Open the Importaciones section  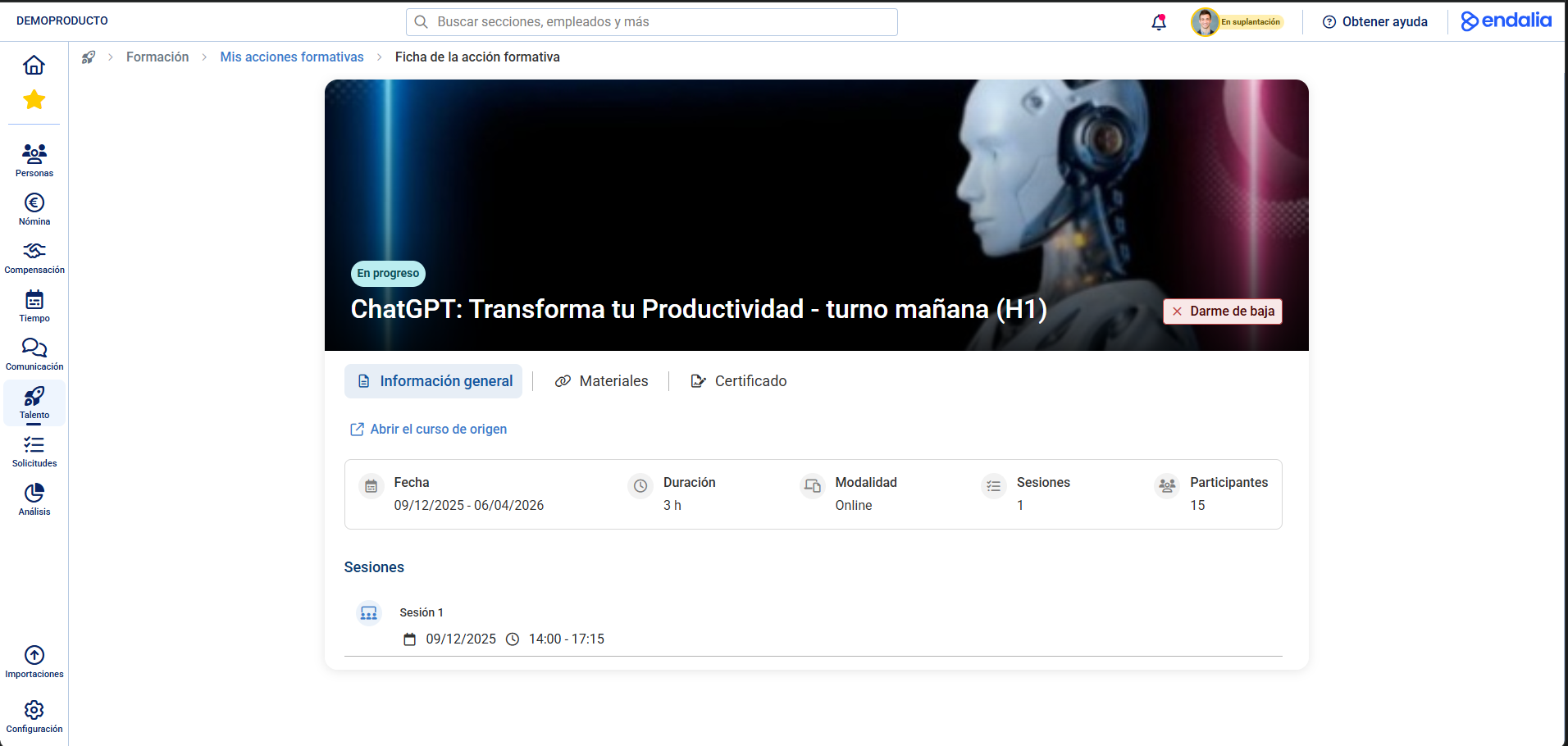(x=34, y=662)
